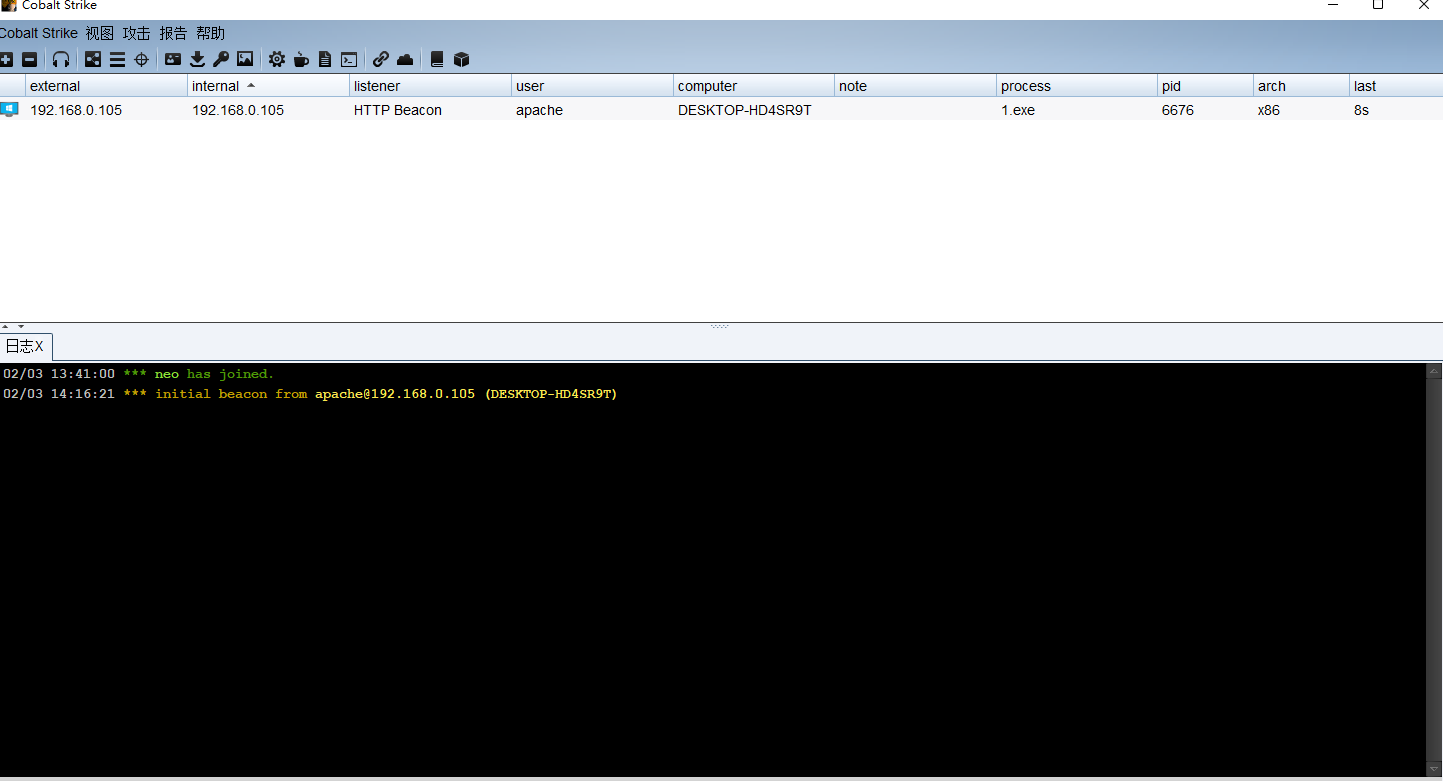
Task: Sort by the note column header
Action: click(x=916, y=86)
